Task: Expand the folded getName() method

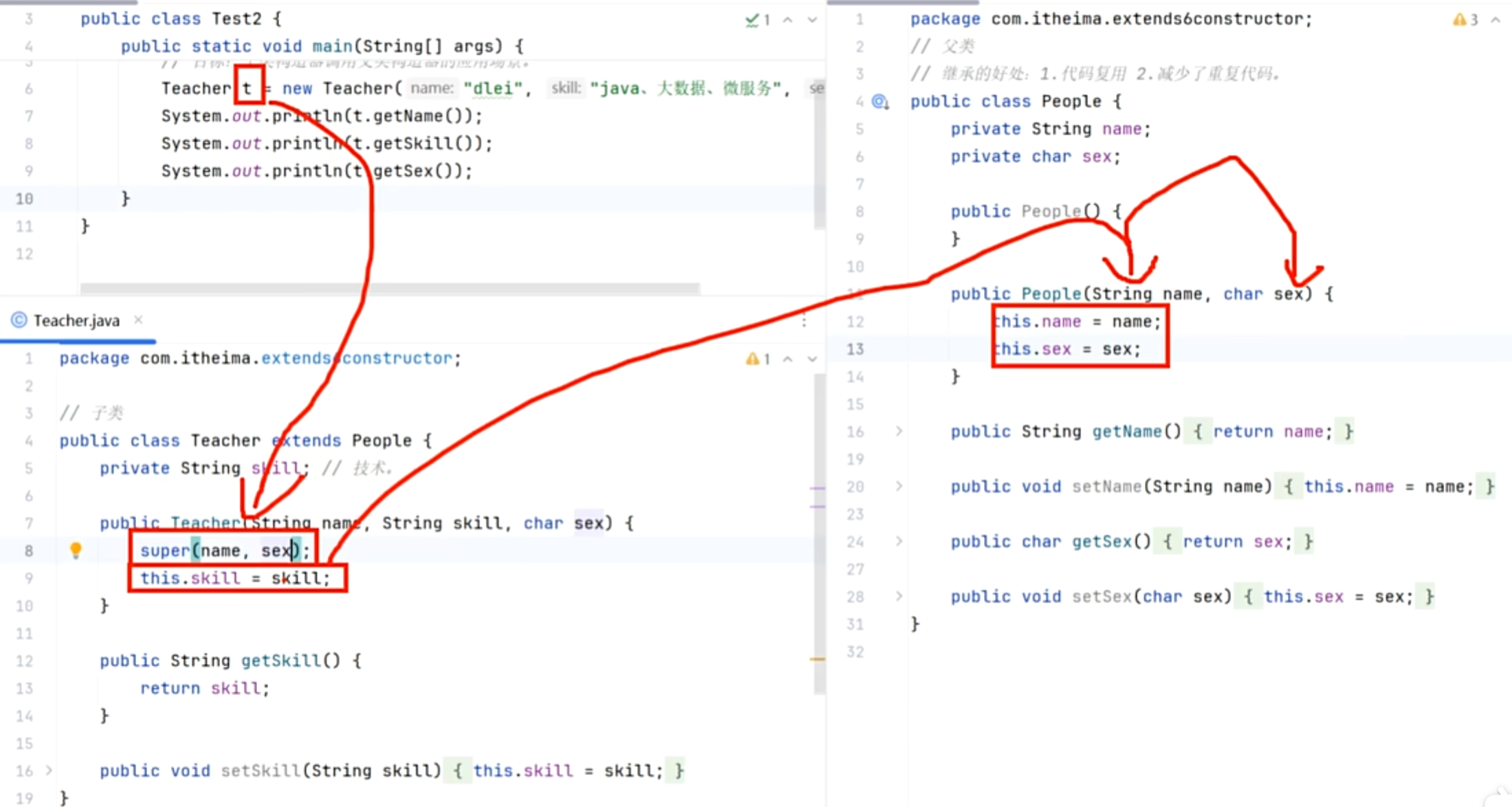Action: pos(899,432)
